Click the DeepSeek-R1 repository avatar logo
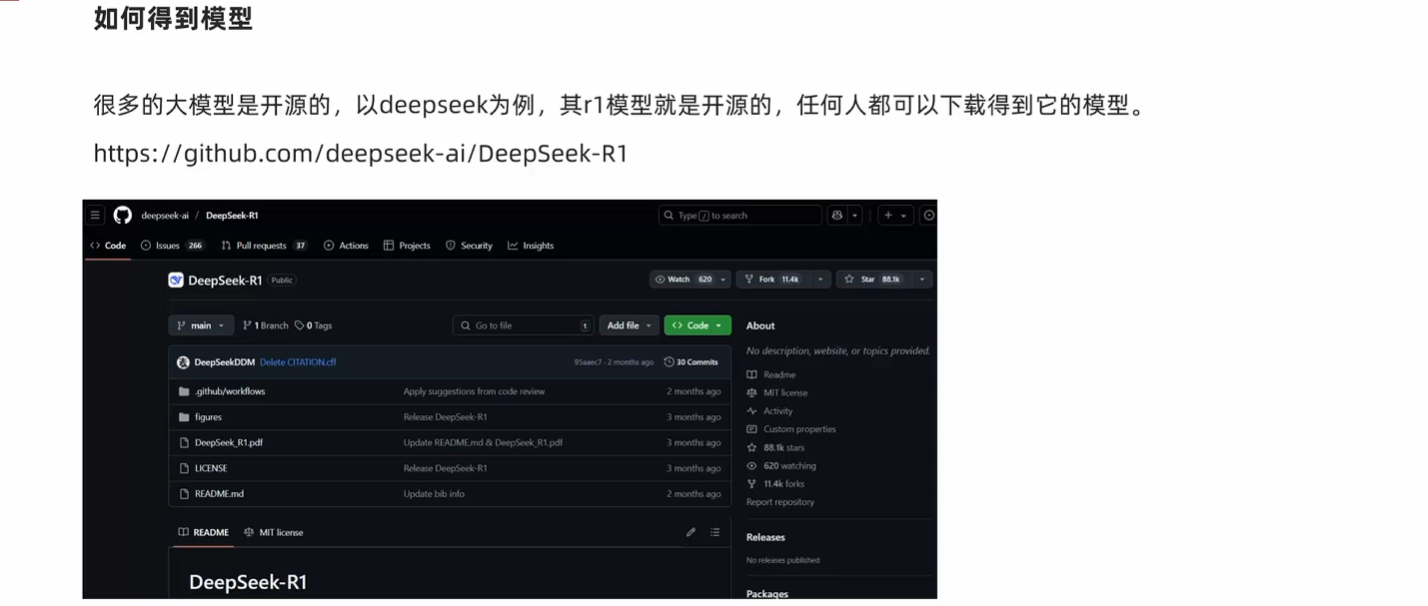This screenshot has height=606, width=1428. 176,280
